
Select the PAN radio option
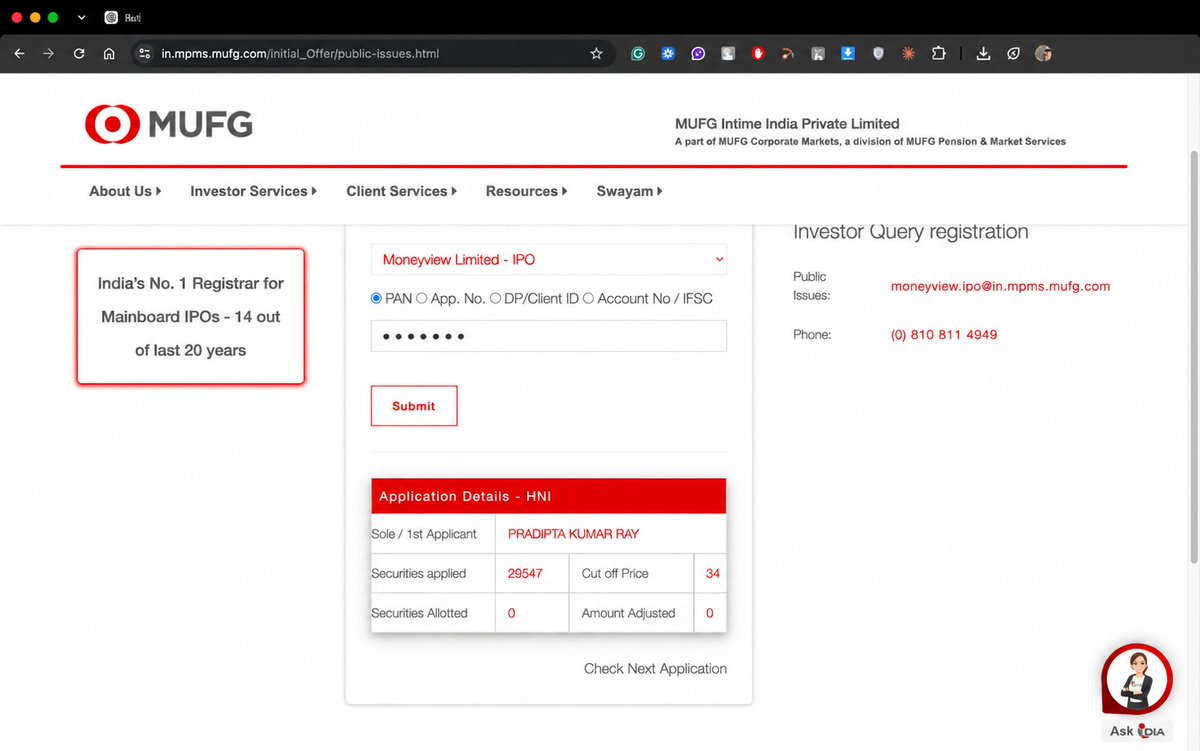click(376, 298)
